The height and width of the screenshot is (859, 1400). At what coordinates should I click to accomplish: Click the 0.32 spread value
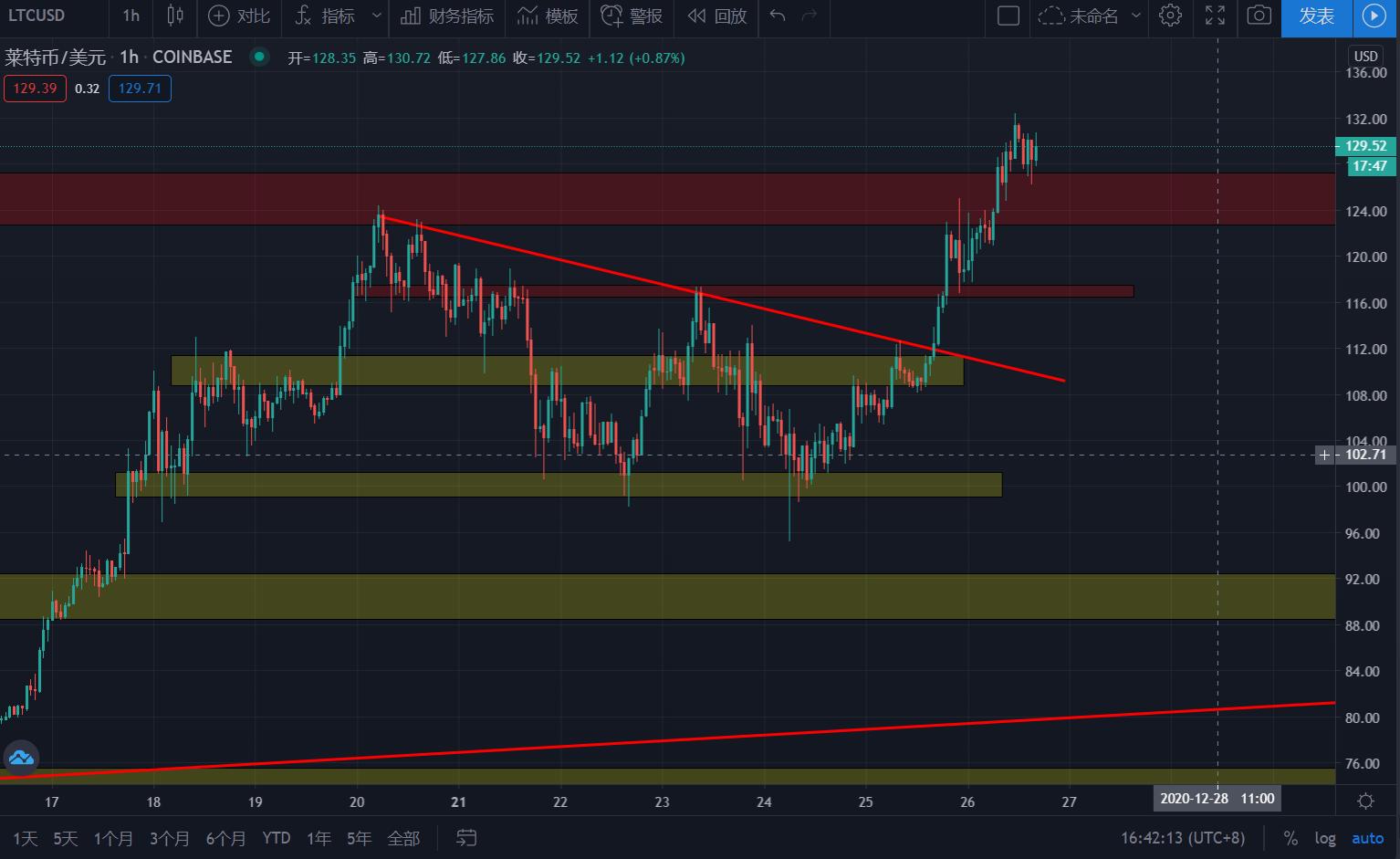point(87,89)
